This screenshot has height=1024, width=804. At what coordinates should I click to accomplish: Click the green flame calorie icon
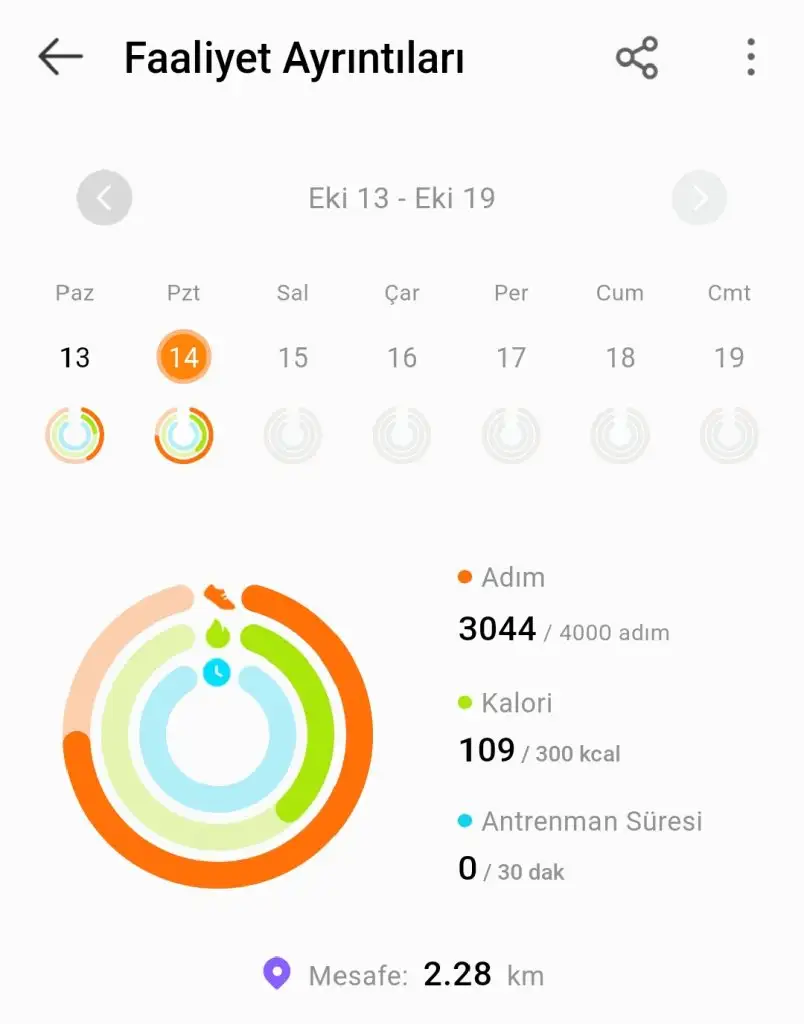click(217, 634)
